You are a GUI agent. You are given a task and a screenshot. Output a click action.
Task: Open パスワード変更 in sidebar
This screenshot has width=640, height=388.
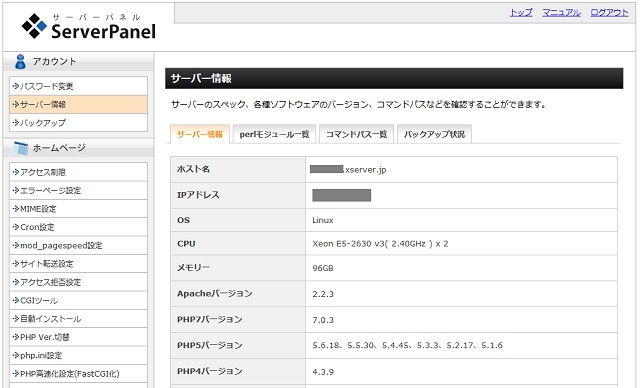(78, 86)
